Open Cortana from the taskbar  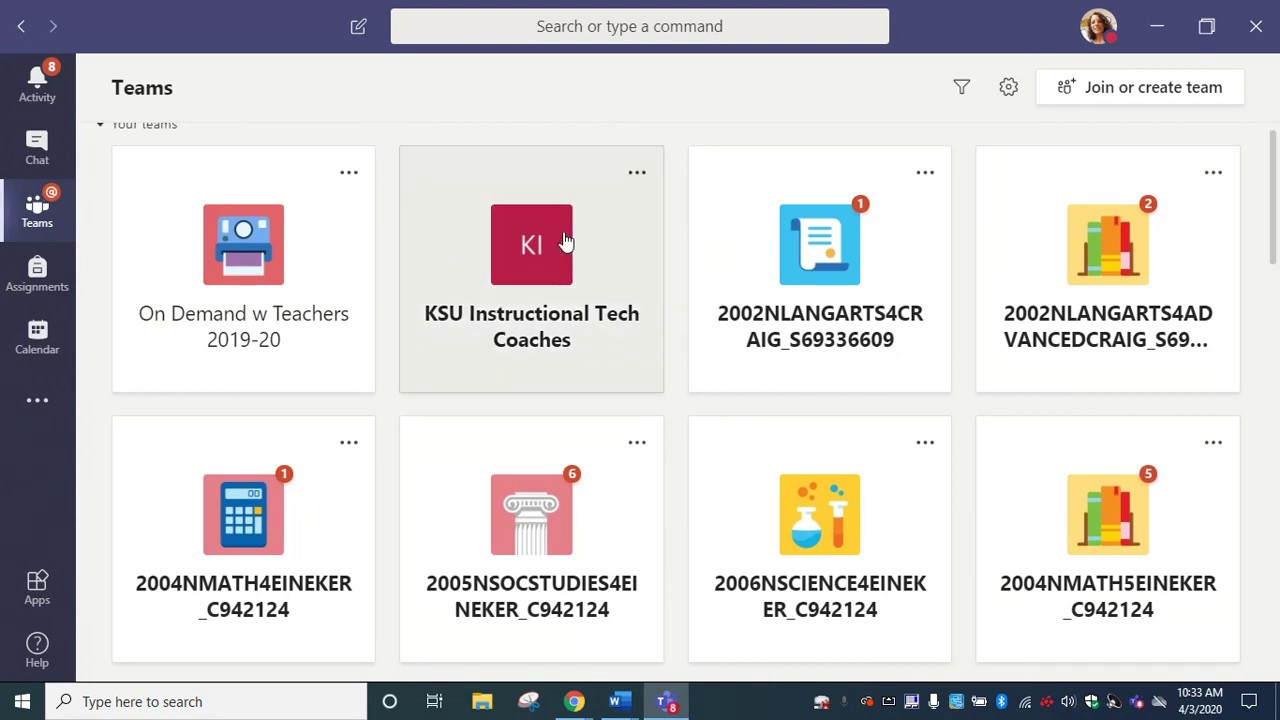pyautogui.click(x=389, y=701)
